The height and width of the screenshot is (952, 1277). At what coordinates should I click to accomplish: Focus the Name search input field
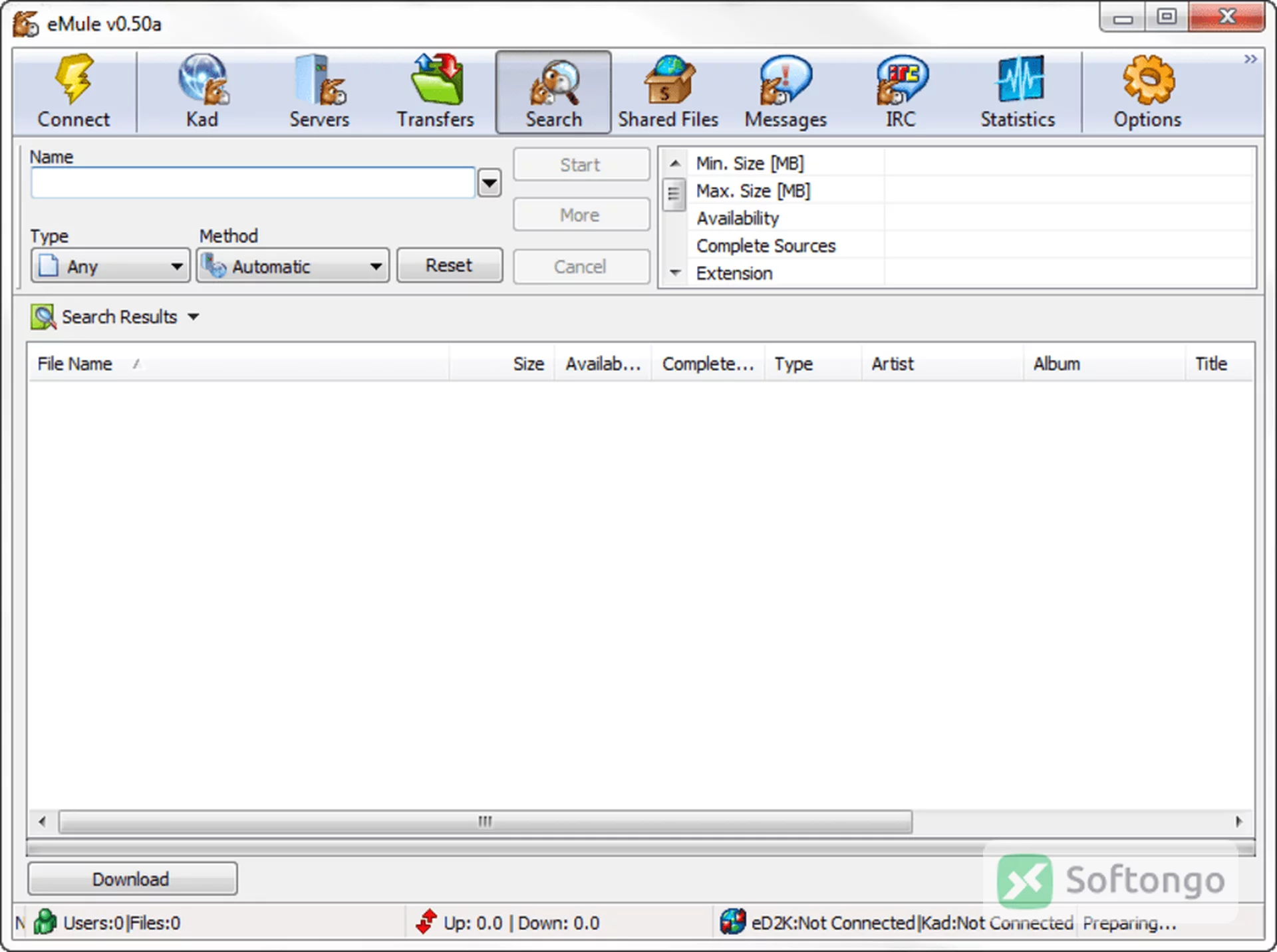253,183
